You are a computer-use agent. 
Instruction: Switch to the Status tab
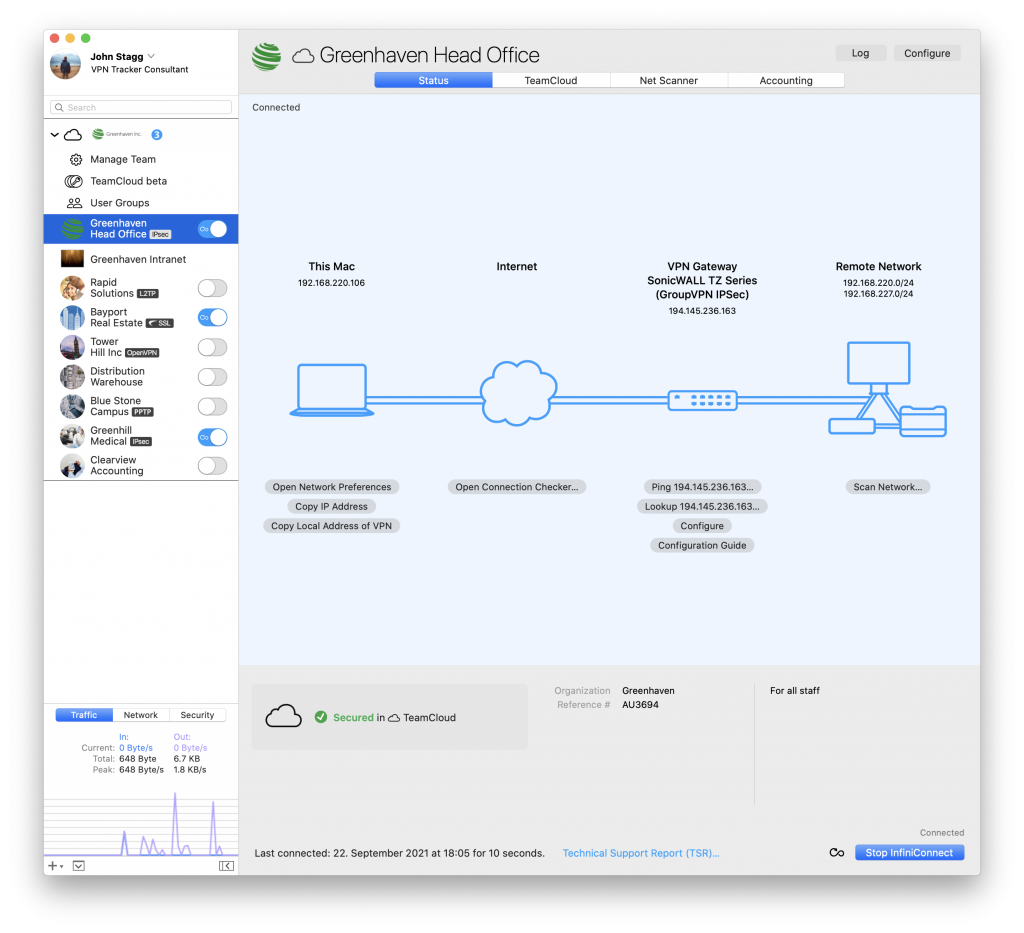434,80
